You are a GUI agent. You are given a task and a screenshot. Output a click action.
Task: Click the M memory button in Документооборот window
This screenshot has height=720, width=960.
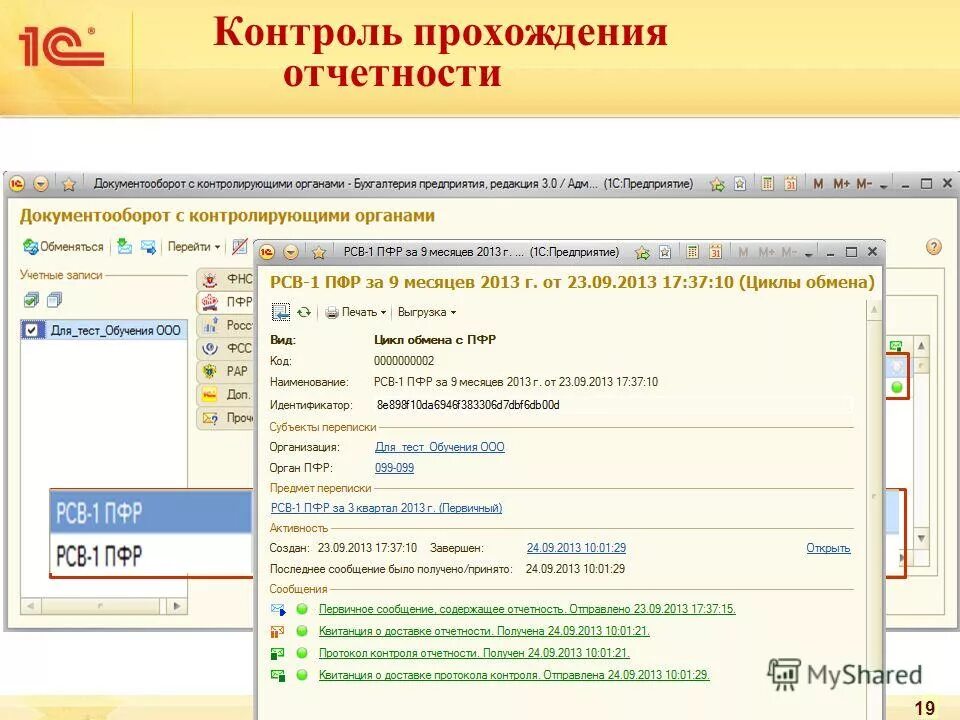pyautogui.click(x=817, y=183)
